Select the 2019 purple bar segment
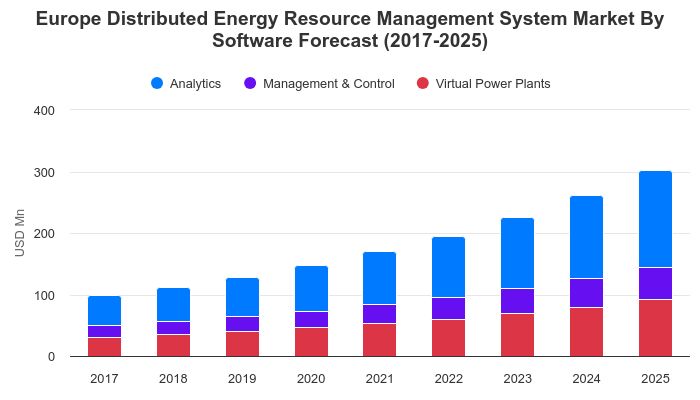 242,324
